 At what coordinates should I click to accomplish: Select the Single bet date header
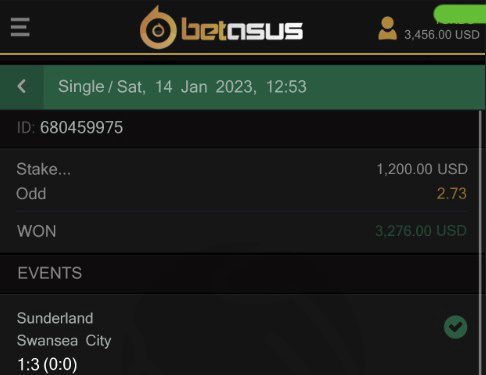(182, 87)
